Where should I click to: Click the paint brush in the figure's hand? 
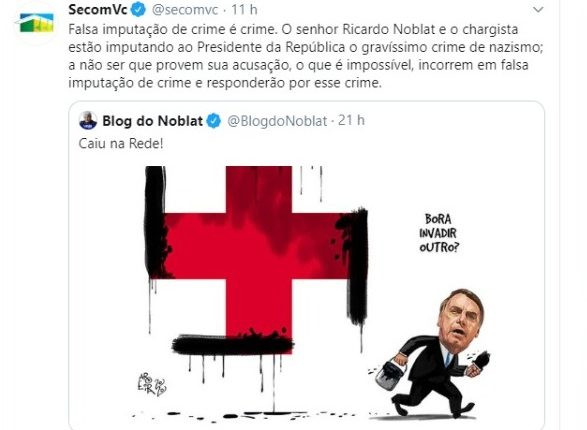point(479,362)
